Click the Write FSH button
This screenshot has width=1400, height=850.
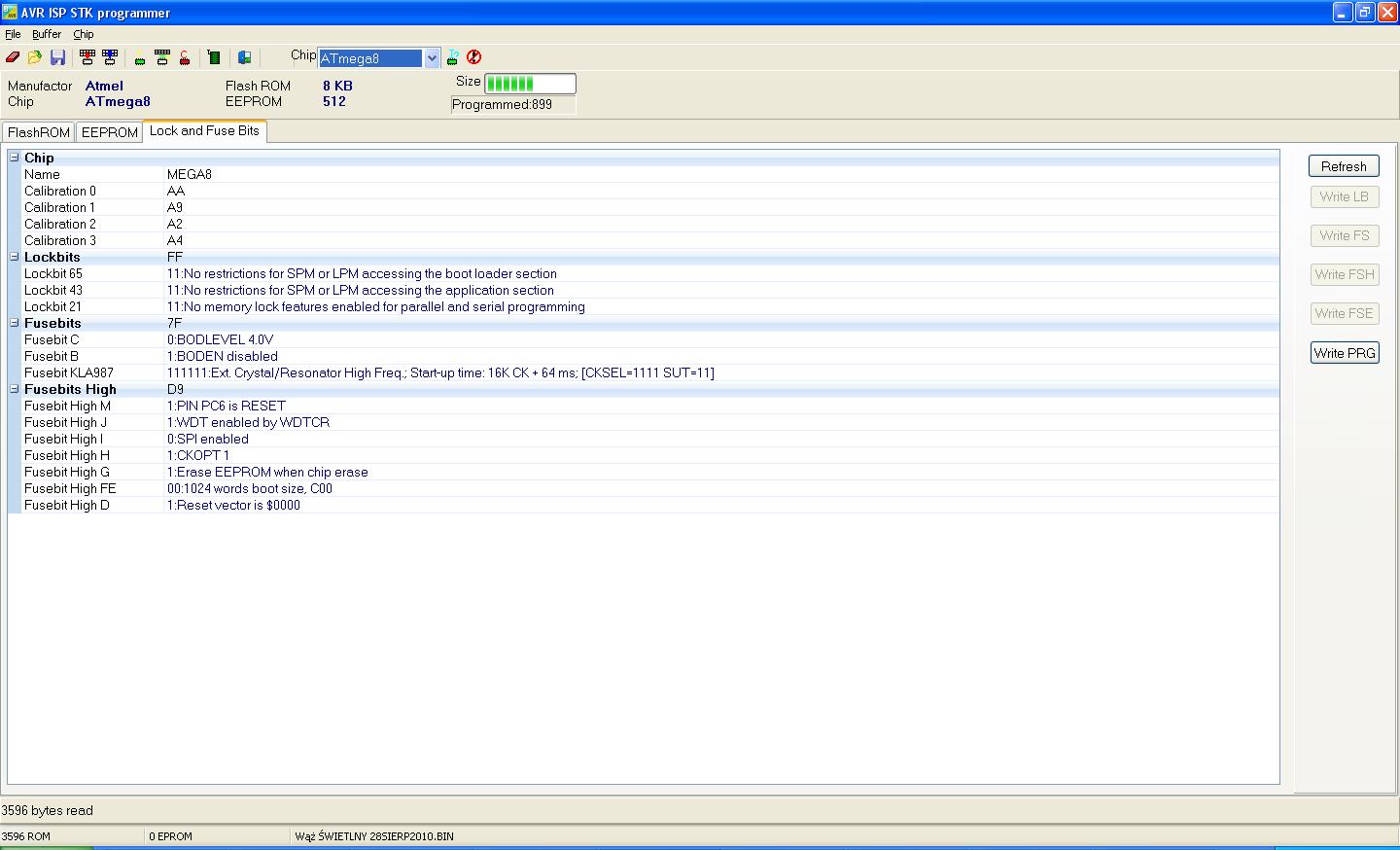point(1344,274)
